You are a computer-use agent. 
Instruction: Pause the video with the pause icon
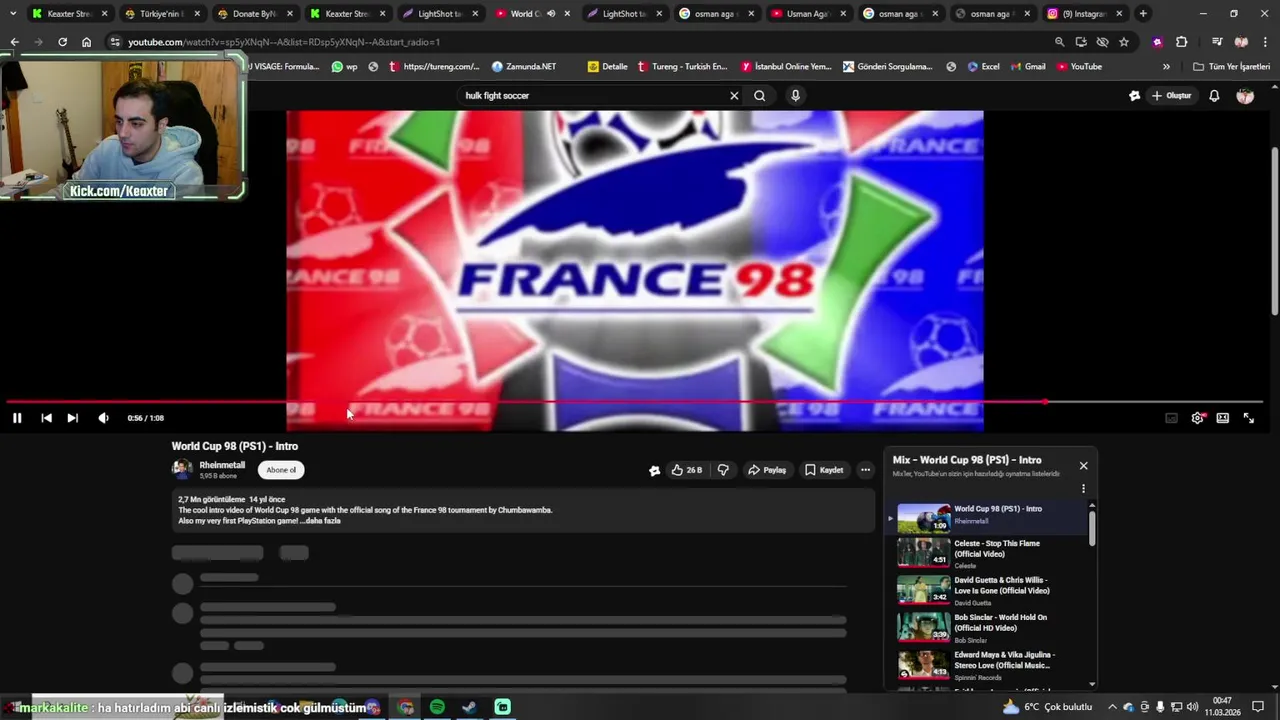pos(17,418)
